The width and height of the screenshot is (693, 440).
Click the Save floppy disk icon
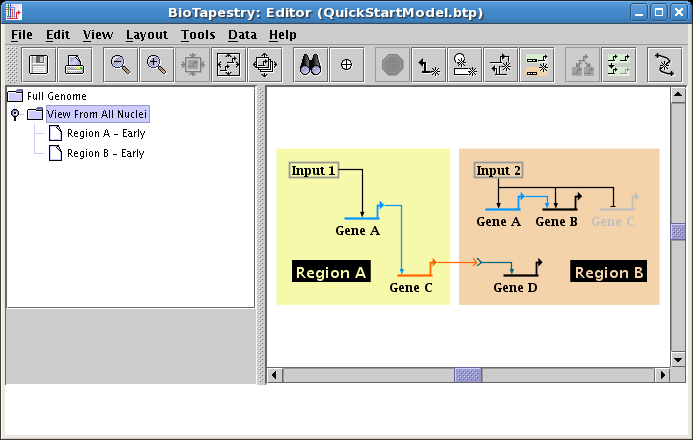point(39,65)
